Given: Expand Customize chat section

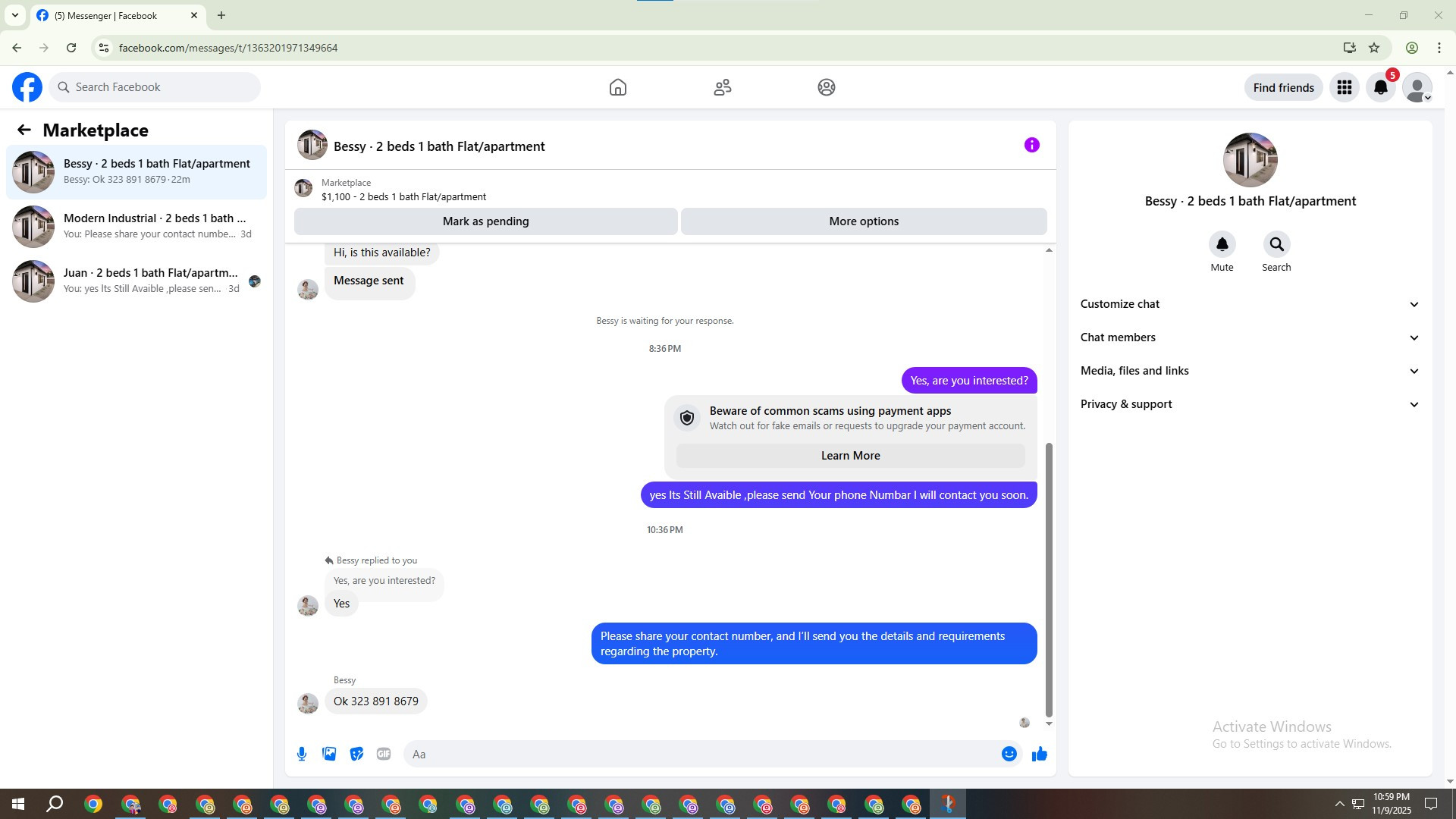Looking at the screenshot, I should point(1250,304).
